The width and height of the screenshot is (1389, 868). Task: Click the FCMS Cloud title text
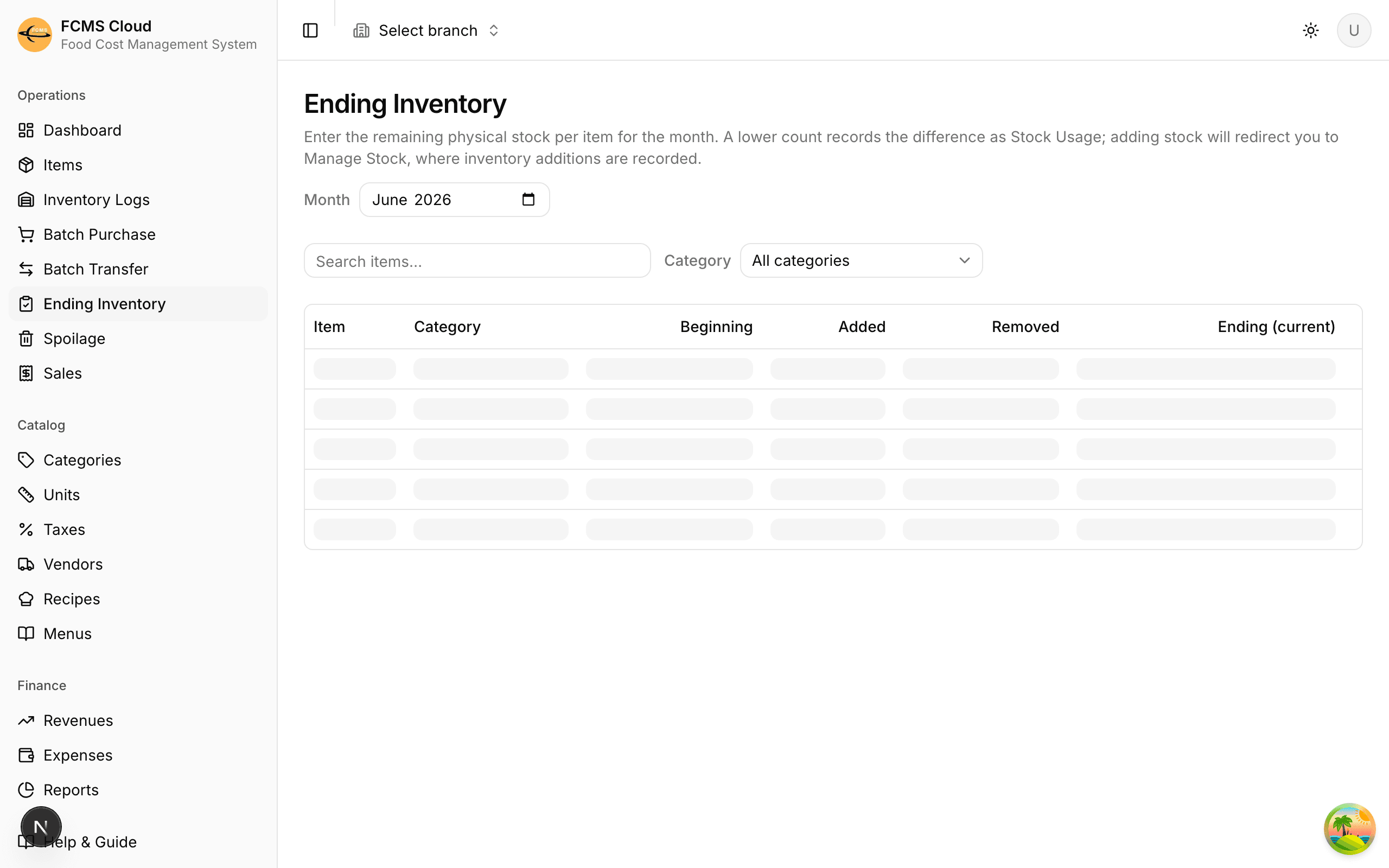pos(106,27)
